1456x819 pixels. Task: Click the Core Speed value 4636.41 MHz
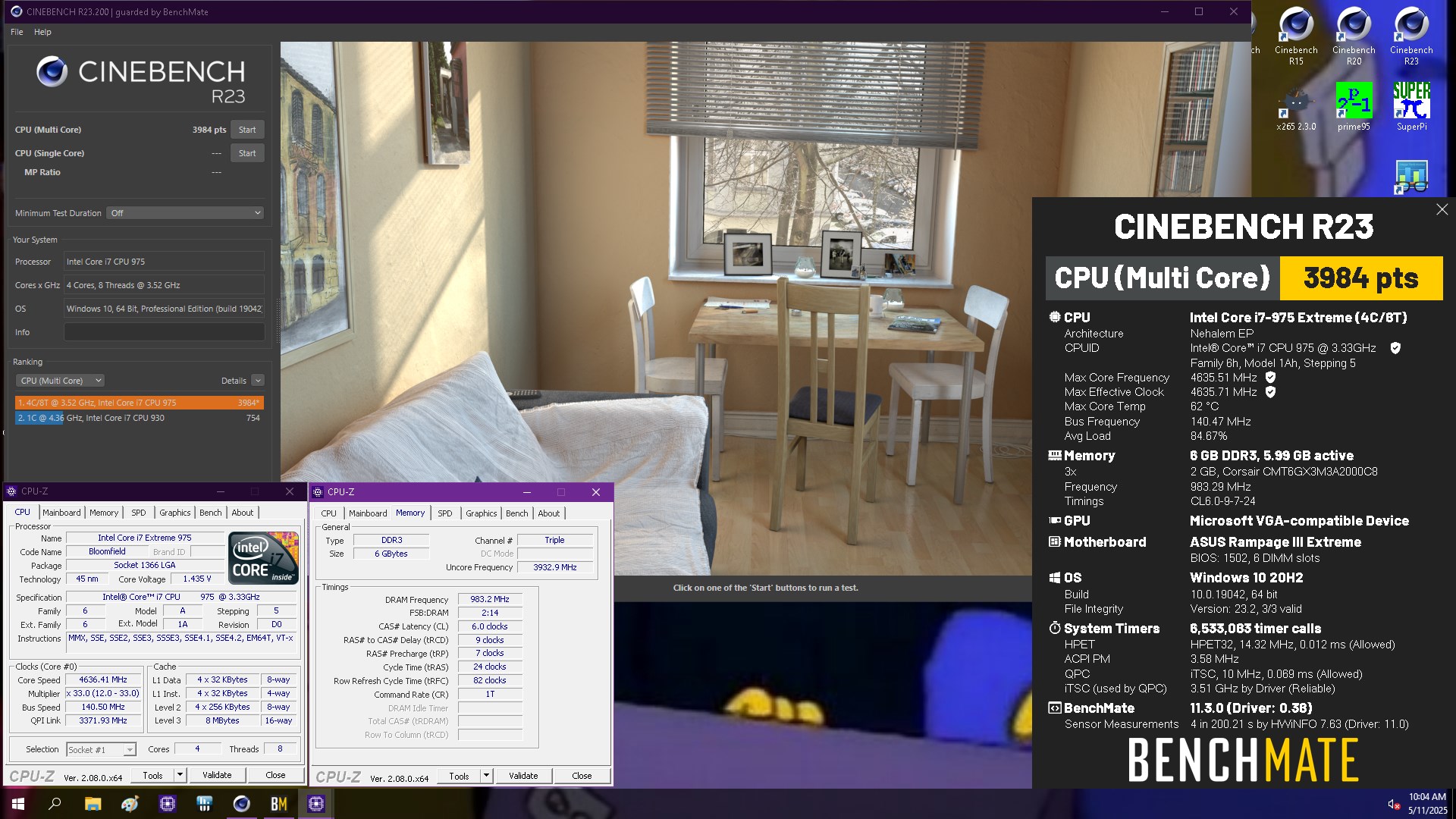pos(103,680)
